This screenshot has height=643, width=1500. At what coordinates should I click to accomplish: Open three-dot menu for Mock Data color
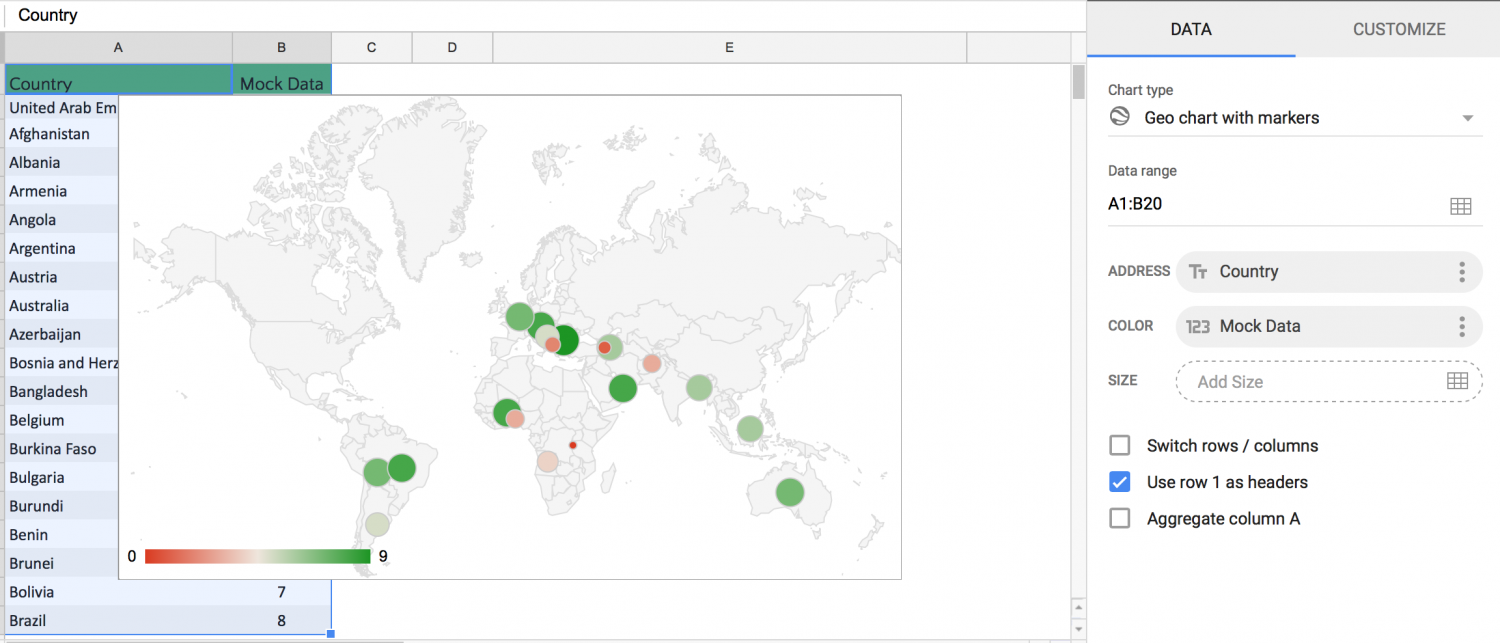[x=1461, y=326]
